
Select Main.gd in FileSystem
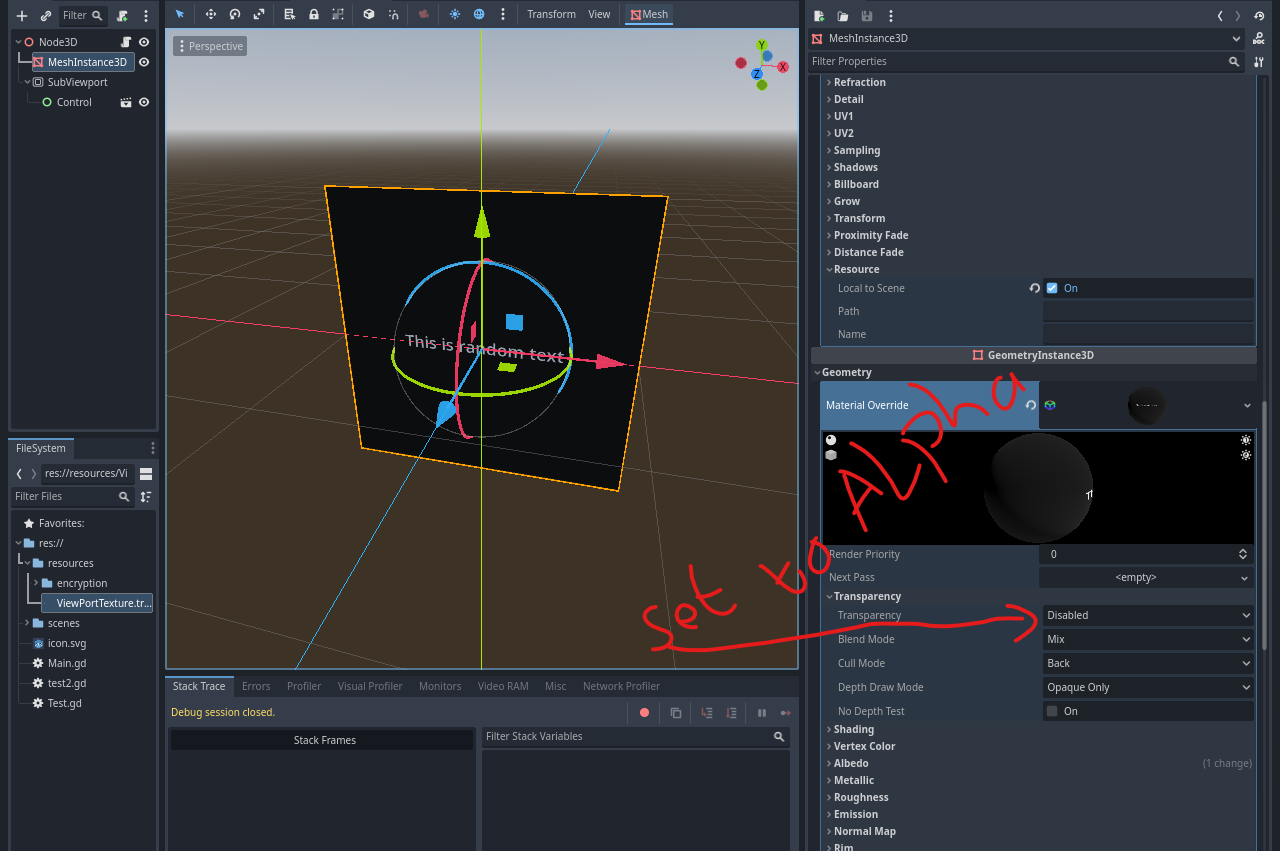[67, 663]
